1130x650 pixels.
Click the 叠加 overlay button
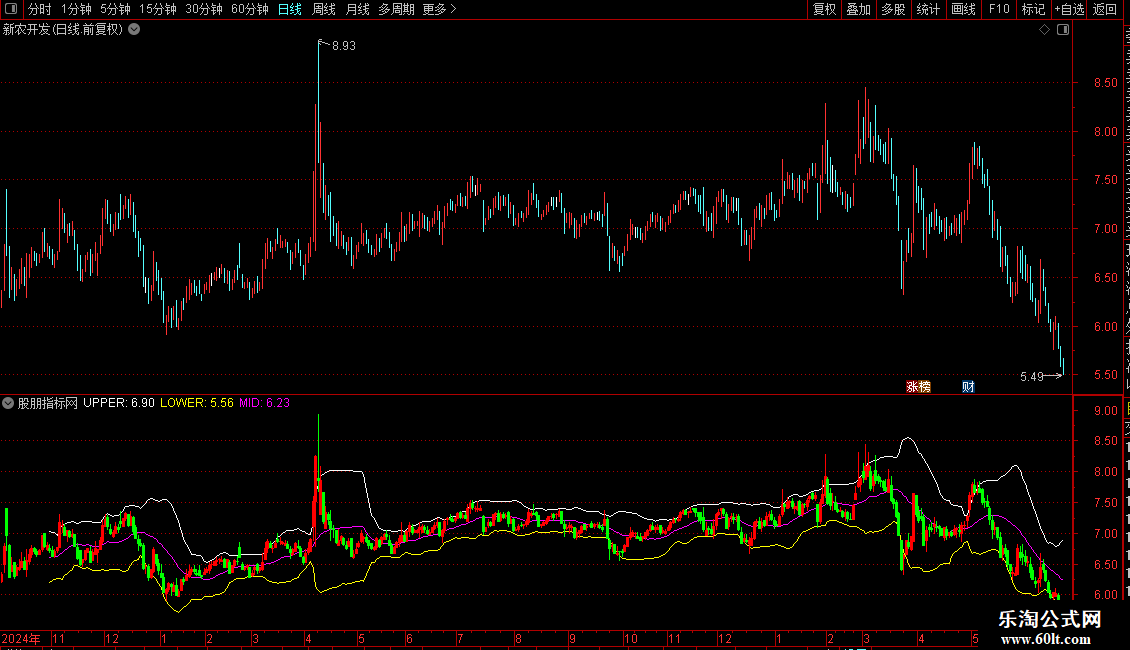point(859,9)
